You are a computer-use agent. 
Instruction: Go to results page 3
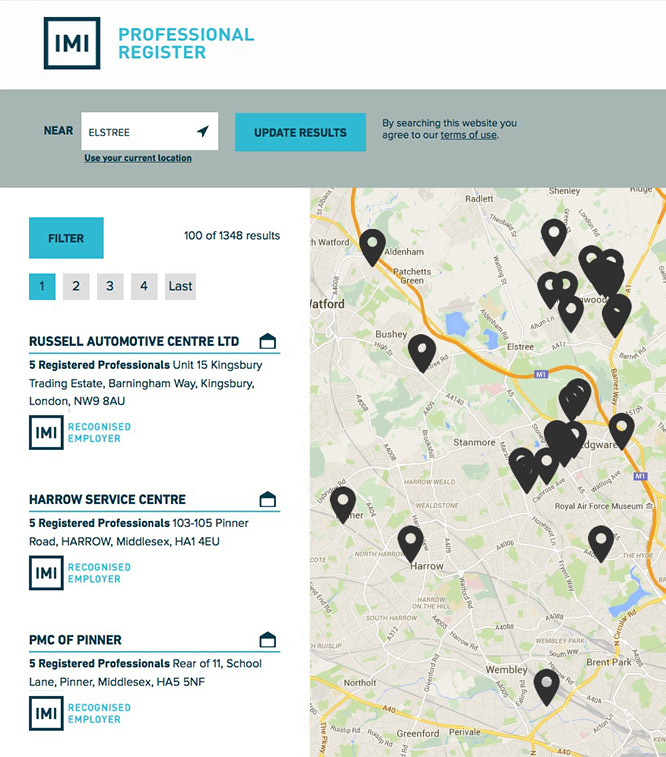pos(110,286)
